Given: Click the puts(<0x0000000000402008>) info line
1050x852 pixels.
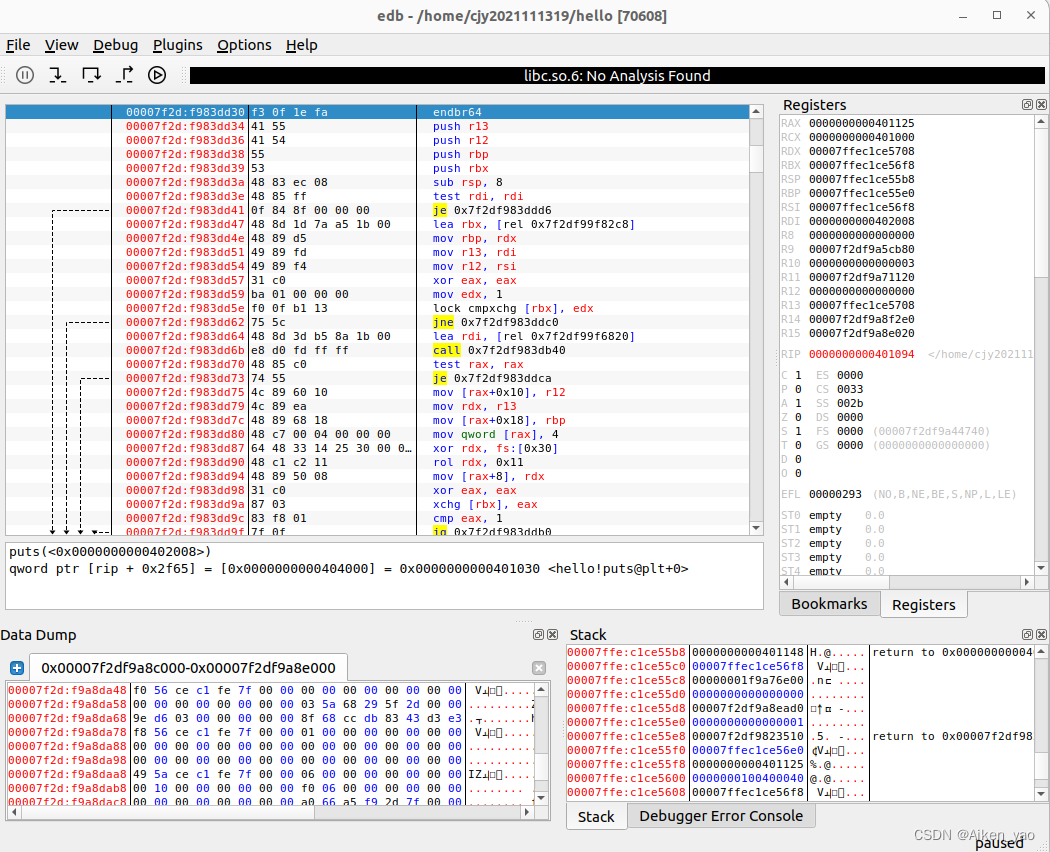Looking at the screenshot, I should coord(110,552).
